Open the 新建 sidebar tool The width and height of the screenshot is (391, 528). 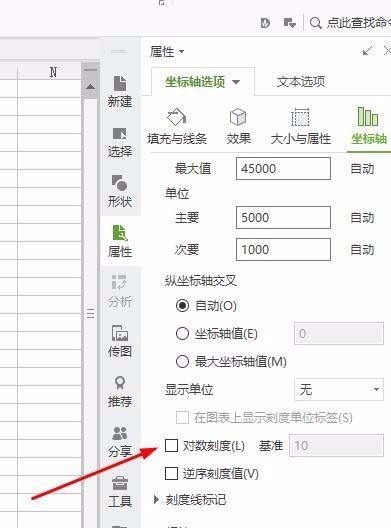pyautogui.click(x=120, y=91)
